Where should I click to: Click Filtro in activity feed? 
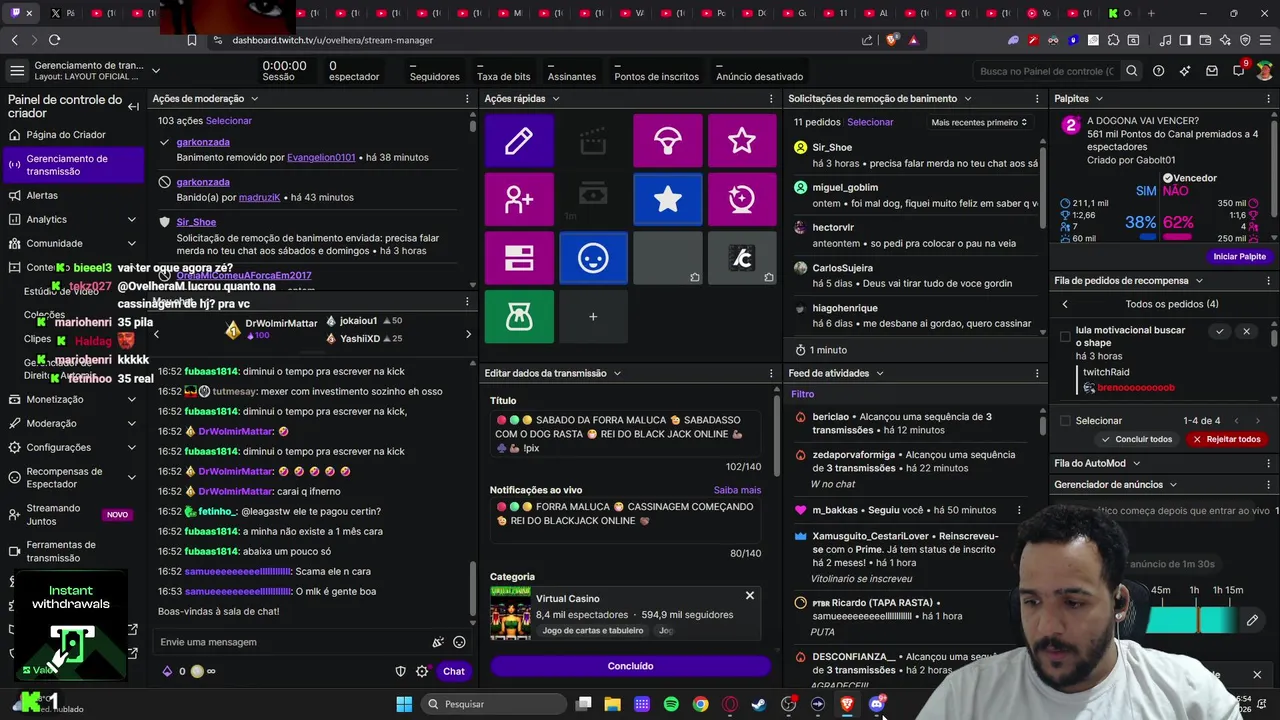click(x=802, y=394)
